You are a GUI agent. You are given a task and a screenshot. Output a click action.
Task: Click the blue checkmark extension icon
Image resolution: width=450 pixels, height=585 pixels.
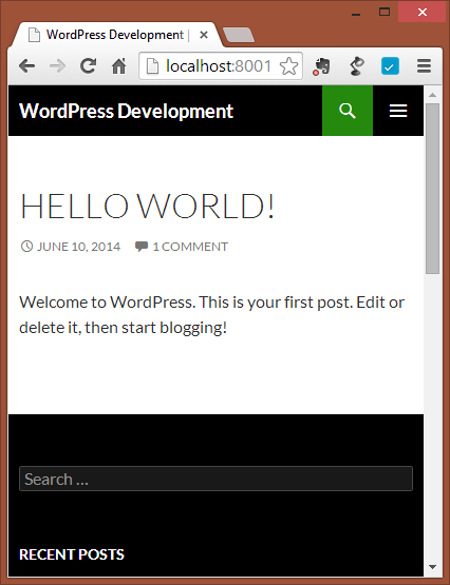390,66
